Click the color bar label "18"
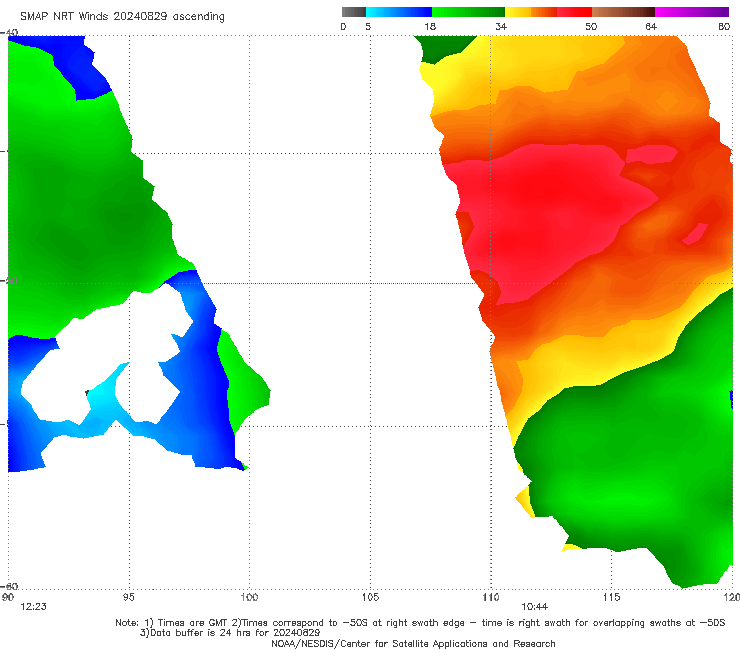 [430, 26]
